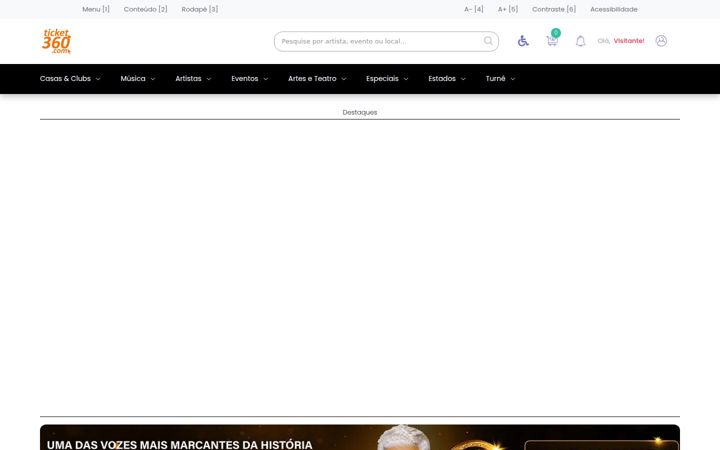Open notifications bell icon
This screenshot has height=450, width=720.
pyautogui.click(x=580, y=41)
